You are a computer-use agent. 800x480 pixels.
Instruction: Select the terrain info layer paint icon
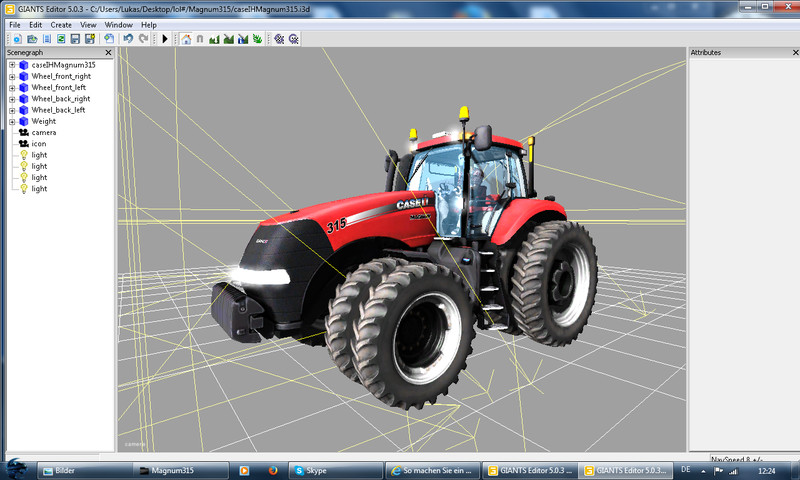(x=243, y=39)
